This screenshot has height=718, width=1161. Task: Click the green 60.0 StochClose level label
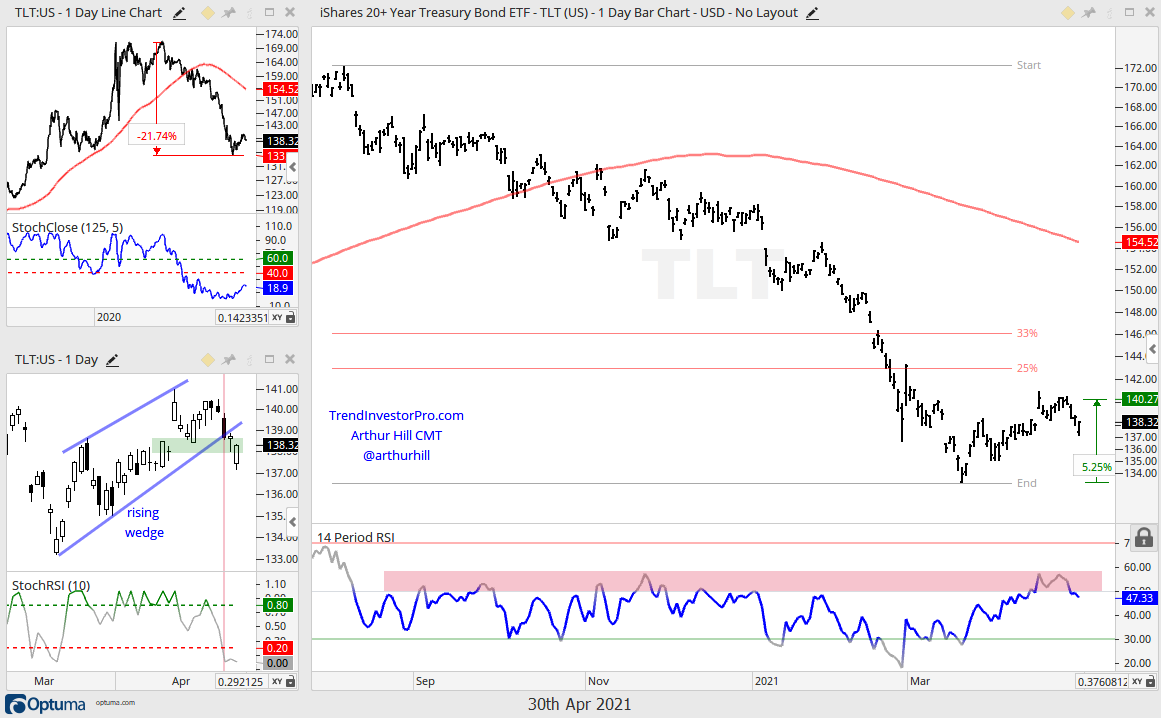point(278,258)
